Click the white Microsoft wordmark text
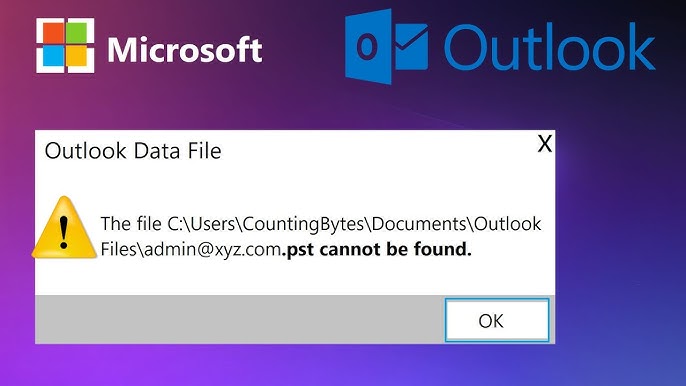 click(185, 49)
